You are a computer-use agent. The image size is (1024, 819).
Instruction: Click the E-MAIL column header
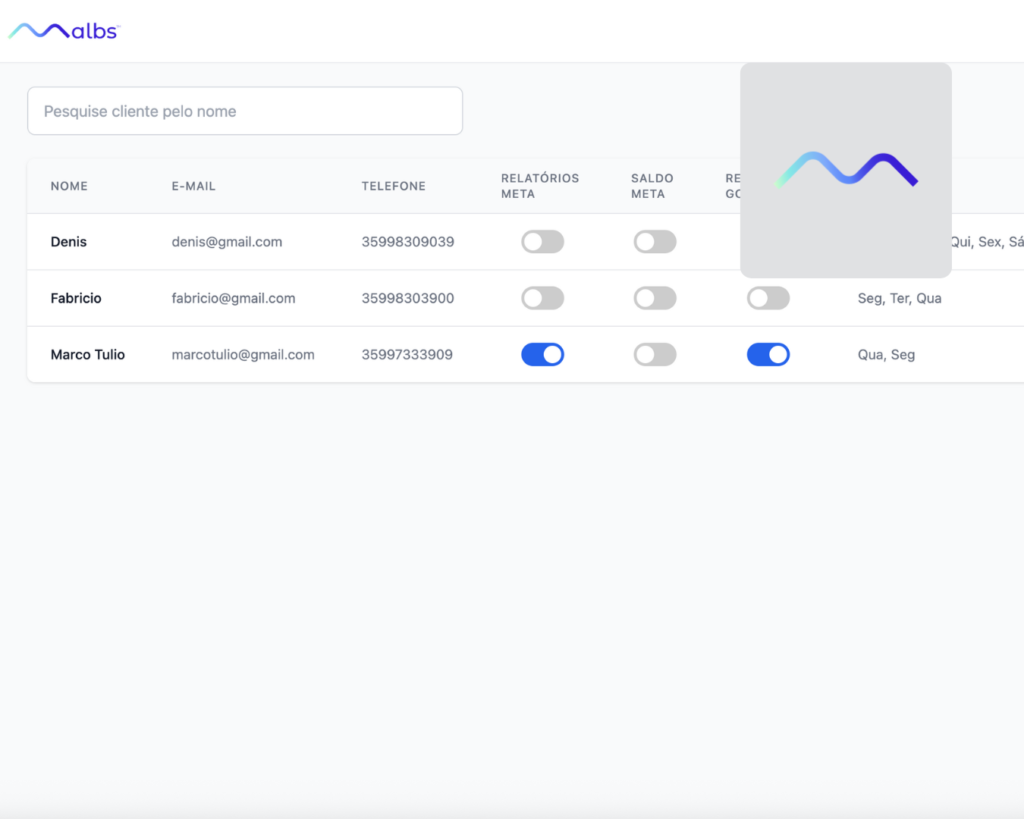coord(193,186)
